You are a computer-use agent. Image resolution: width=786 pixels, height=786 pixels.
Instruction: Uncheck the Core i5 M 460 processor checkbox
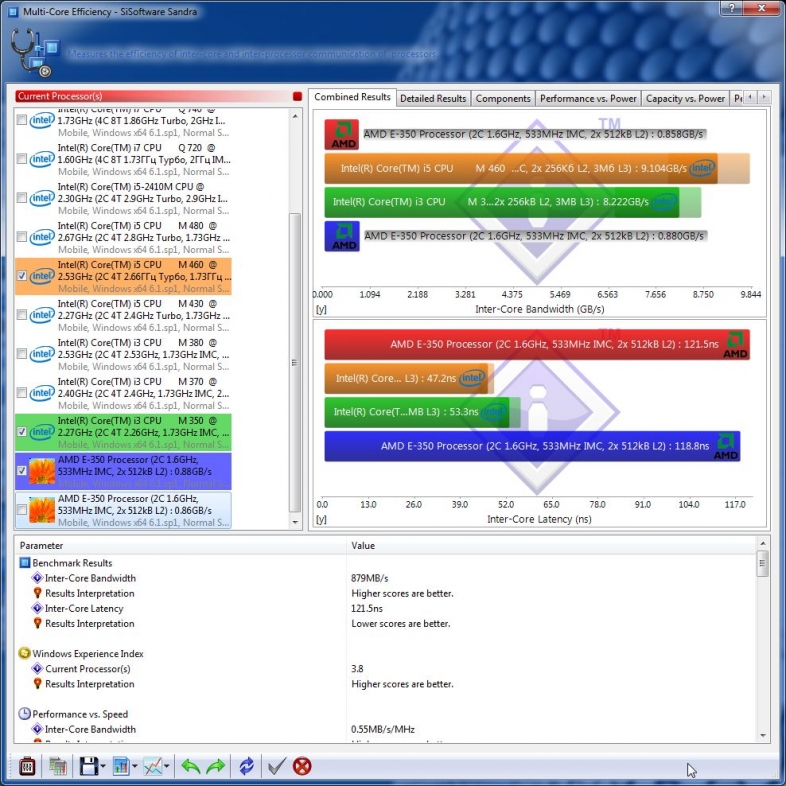coord(22,276)
